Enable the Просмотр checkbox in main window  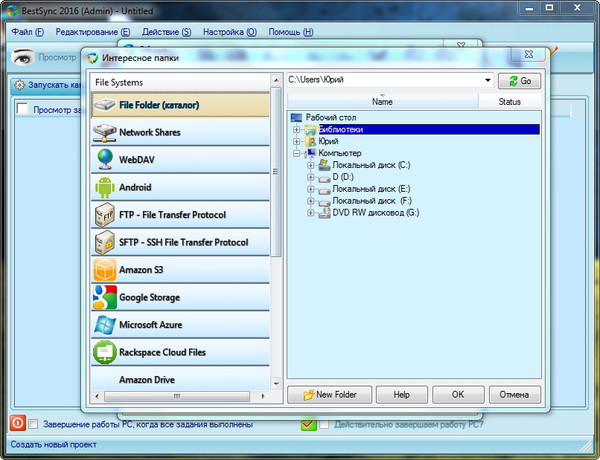tap(22, 110)
